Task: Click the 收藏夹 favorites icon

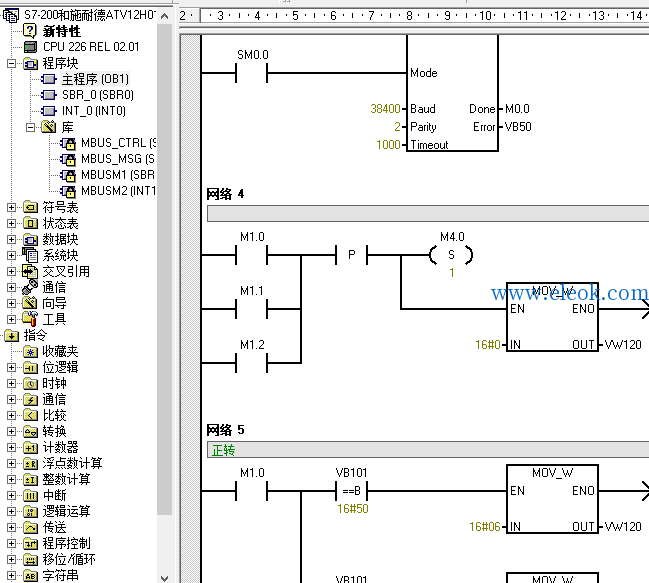Action: tap(31, 352)
